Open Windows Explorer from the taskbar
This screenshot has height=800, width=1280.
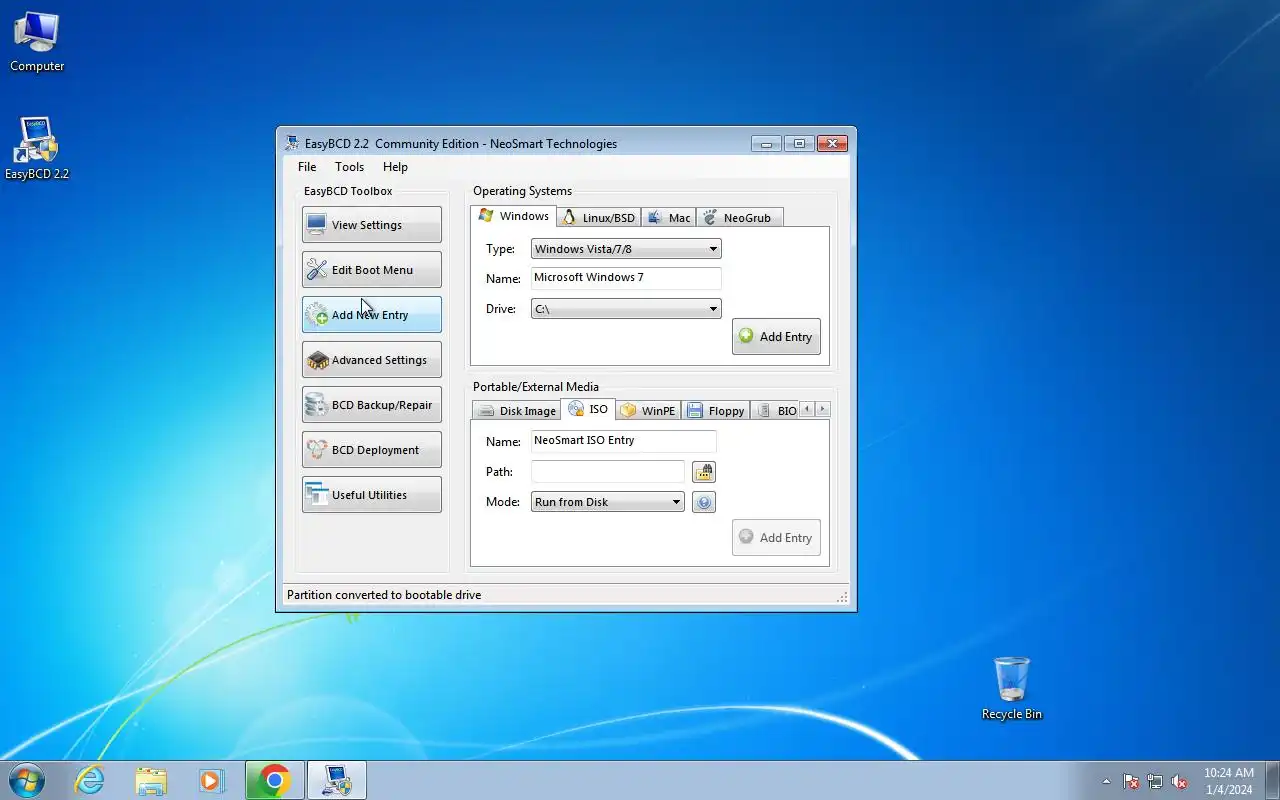(x=151, y=780)
